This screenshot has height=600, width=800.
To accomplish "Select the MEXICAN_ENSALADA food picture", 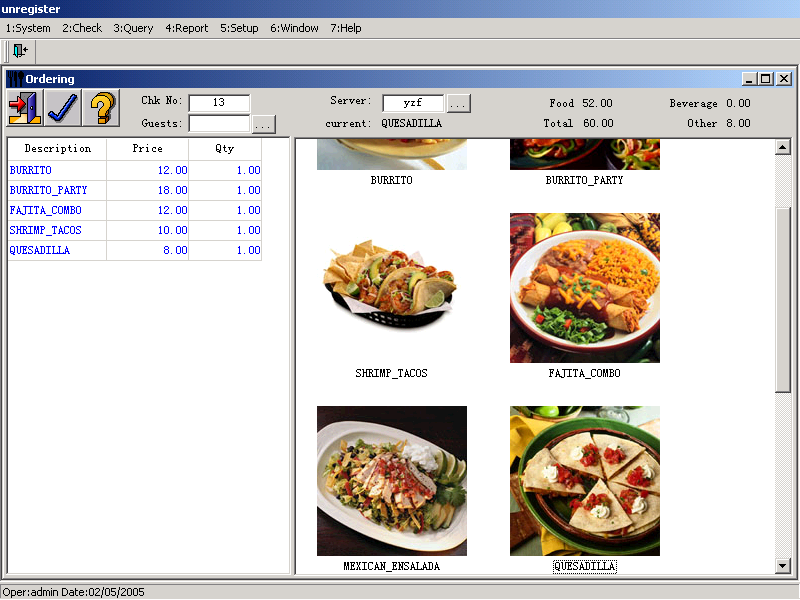I will (392, 481).
